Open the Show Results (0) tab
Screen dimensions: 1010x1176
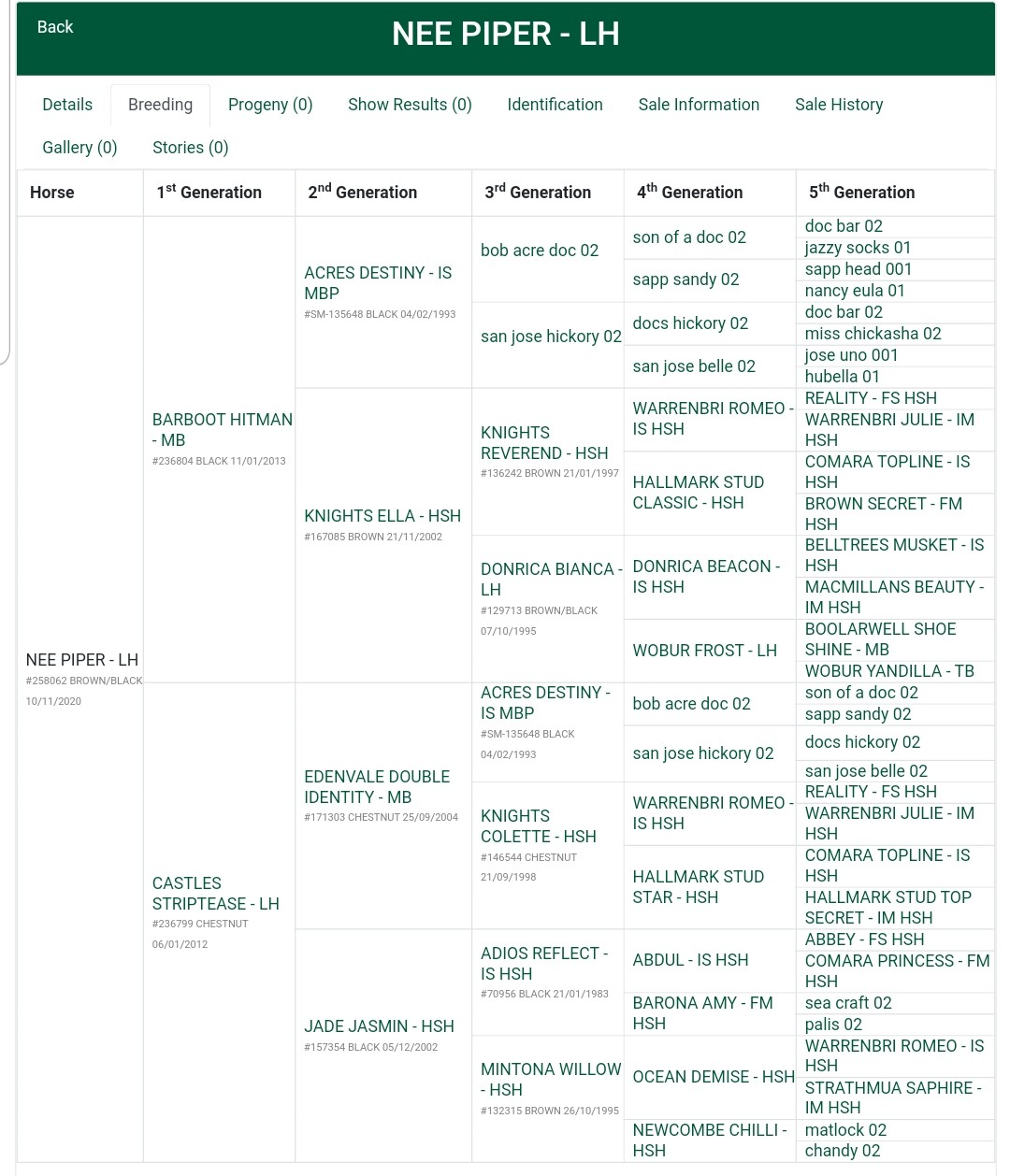410,105
